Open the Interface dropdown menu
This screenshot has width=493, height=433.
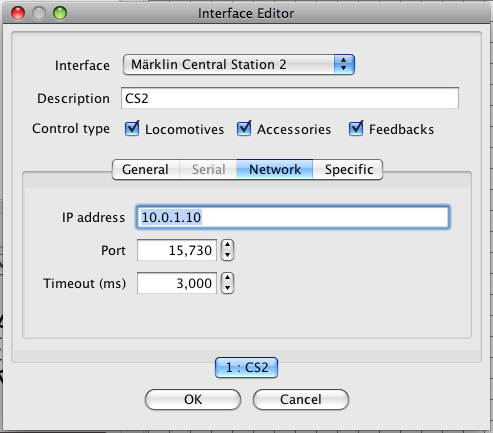click(x=239, y=64)
